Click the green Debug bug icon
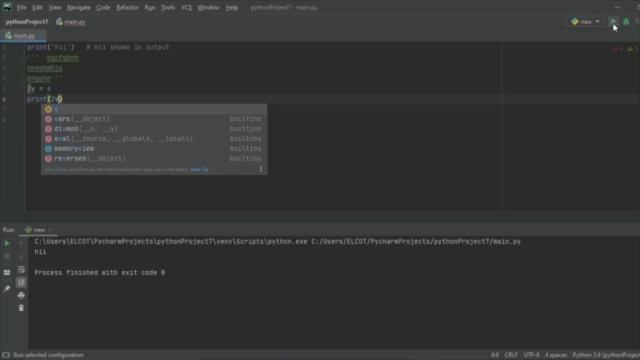This screenshot has width=640, height=360. [626, 22]
